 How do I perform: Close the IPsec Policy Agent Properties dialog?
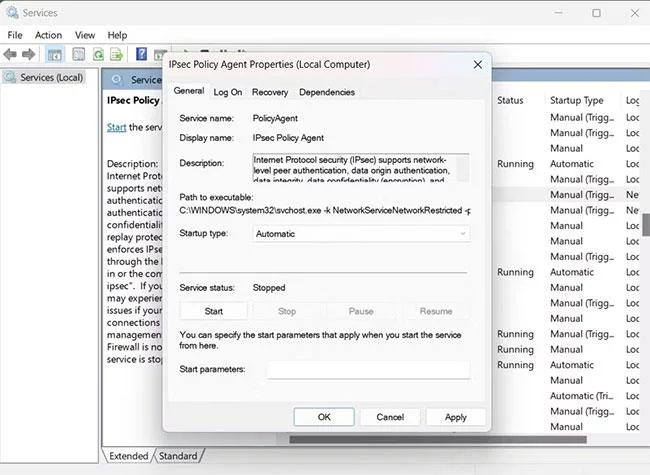478,65
